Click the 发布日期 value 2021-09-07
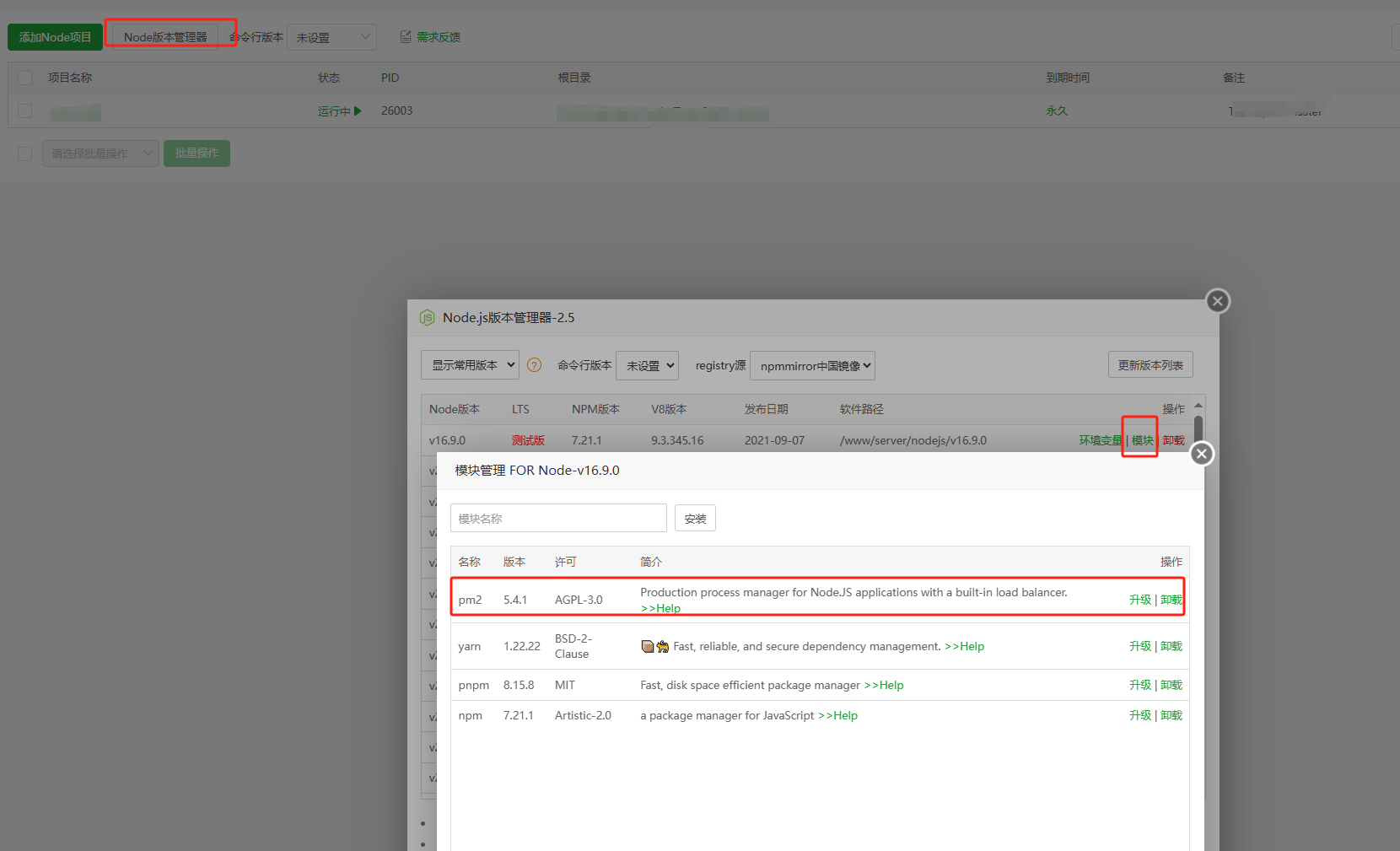Viewport: 1400px width, 851px height. pos(774,440)
